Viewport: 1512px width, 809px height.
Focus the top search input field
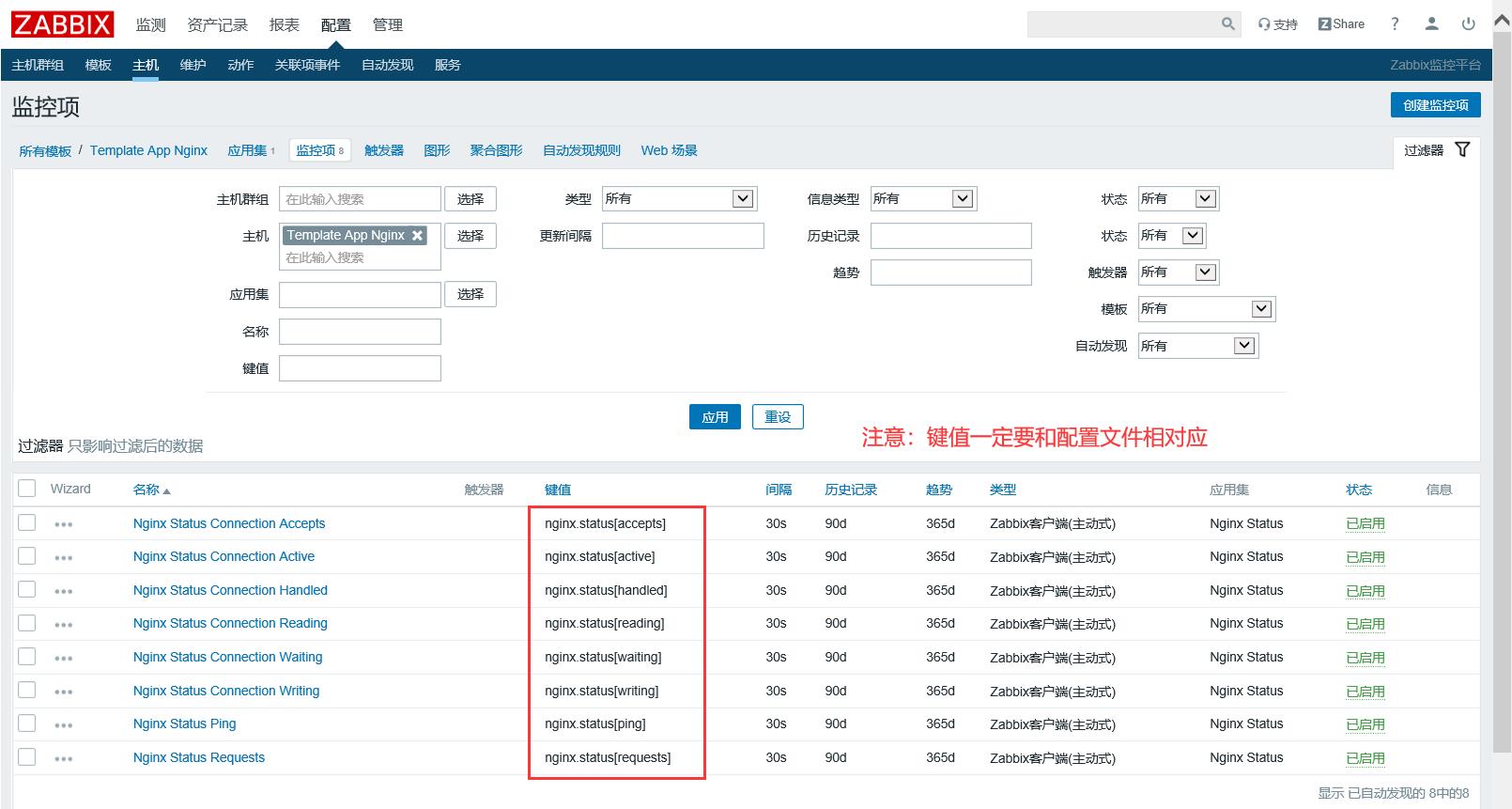pos(1123,24)
